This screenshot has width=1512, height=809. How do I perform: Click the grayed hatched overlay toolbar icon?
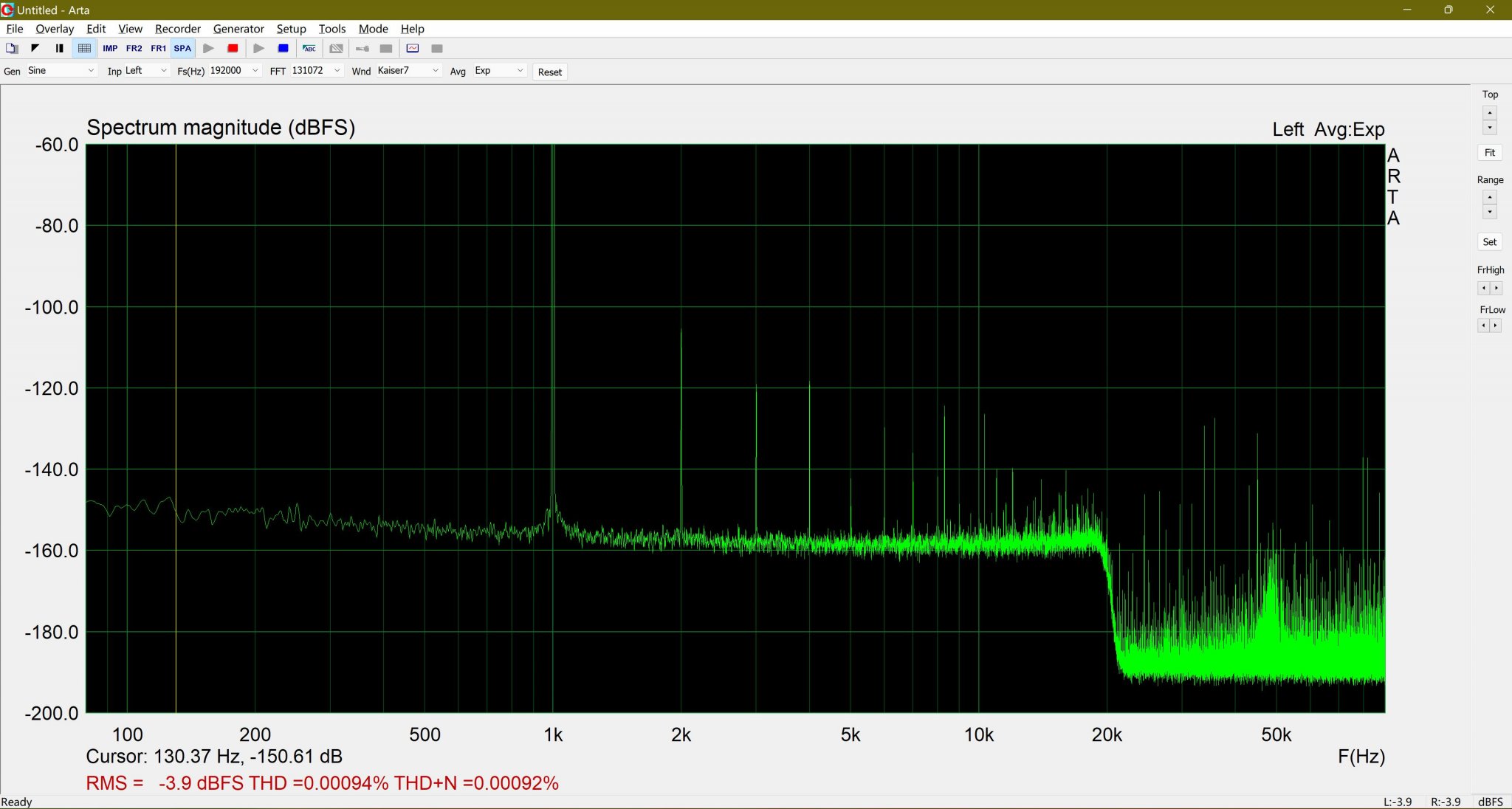pyautogui.click(x=336, y=49)
